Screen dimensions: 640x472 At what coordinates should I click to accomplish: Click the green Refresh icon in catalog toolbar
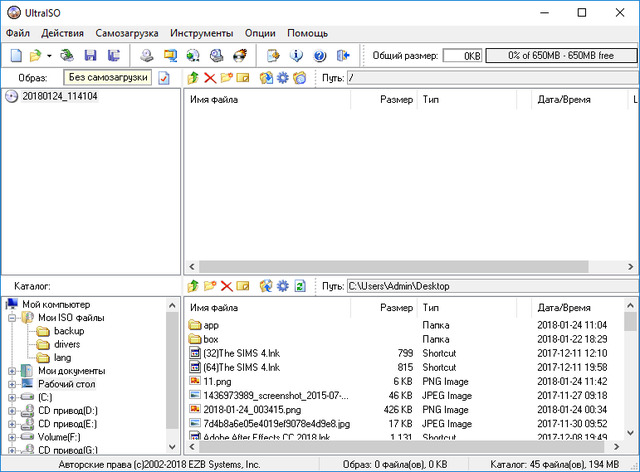click(299, 287)
